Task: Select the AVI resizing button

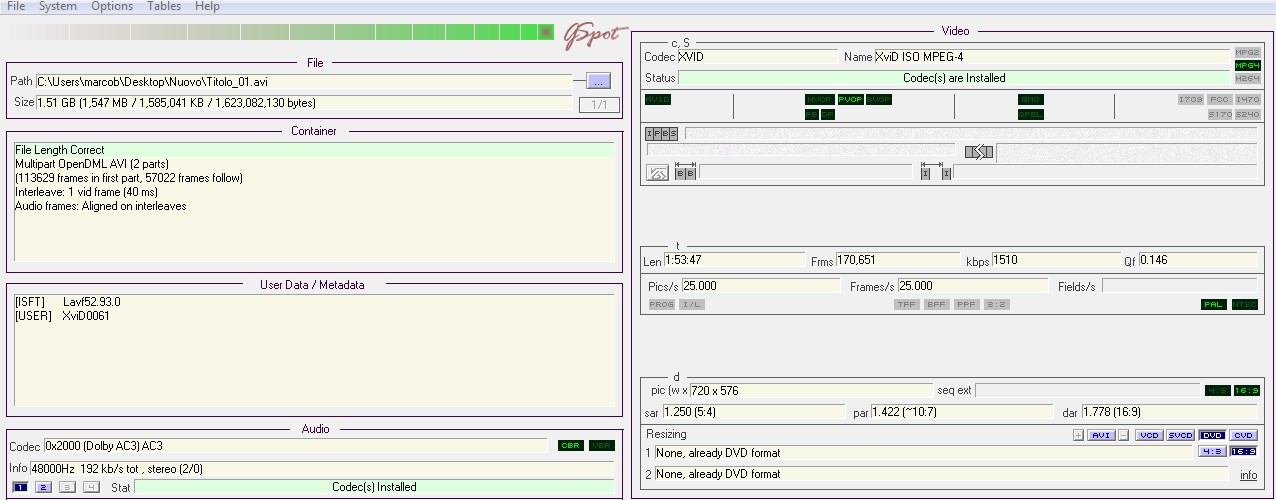Action: click(1101, 435)
